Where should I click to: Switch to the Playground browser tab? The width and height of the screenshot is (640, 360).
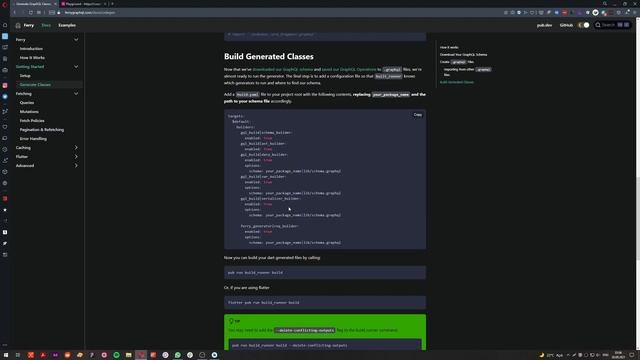(83, 4)
